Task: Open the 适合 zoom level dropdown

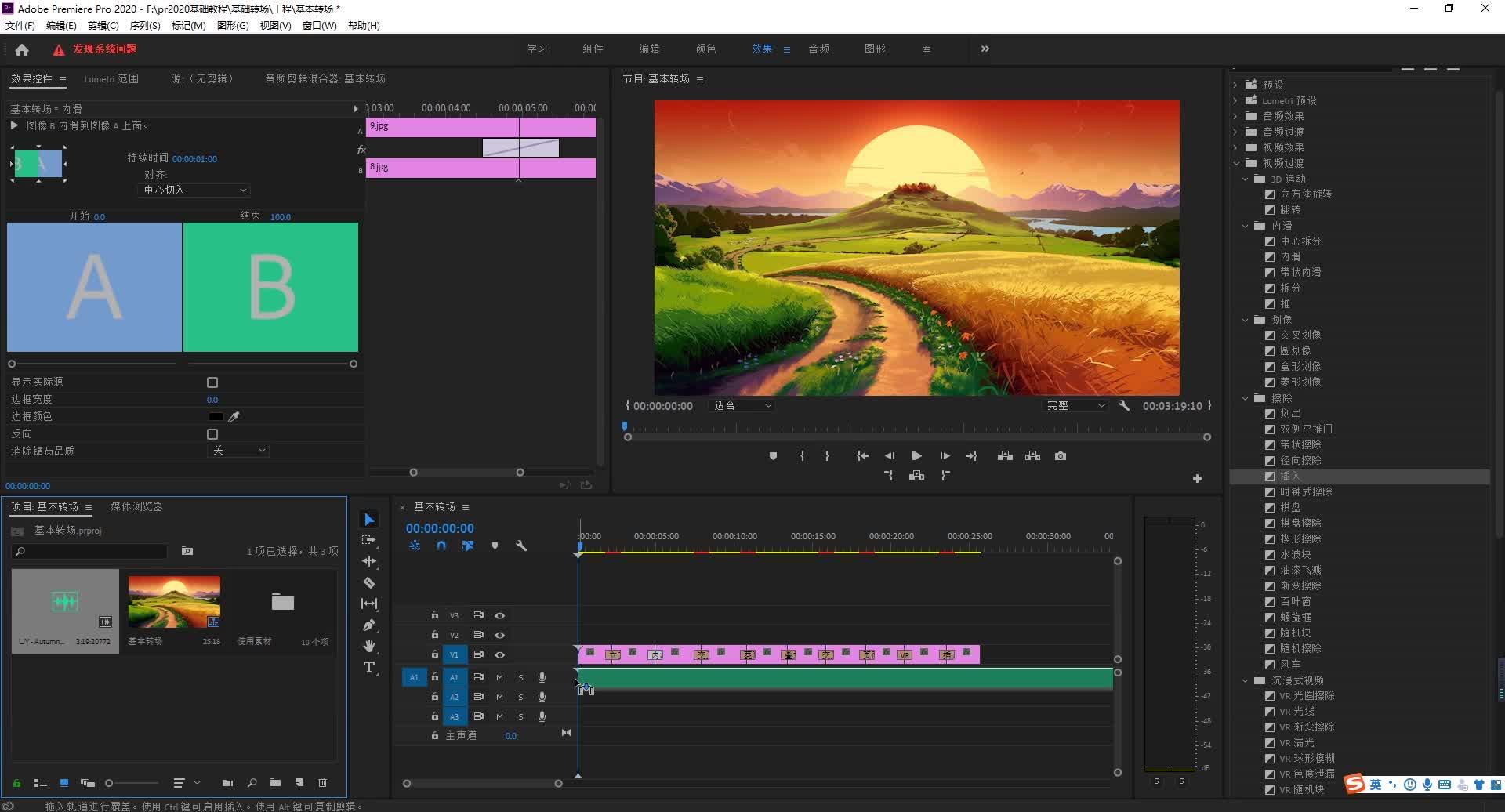Action: [742, 406]
